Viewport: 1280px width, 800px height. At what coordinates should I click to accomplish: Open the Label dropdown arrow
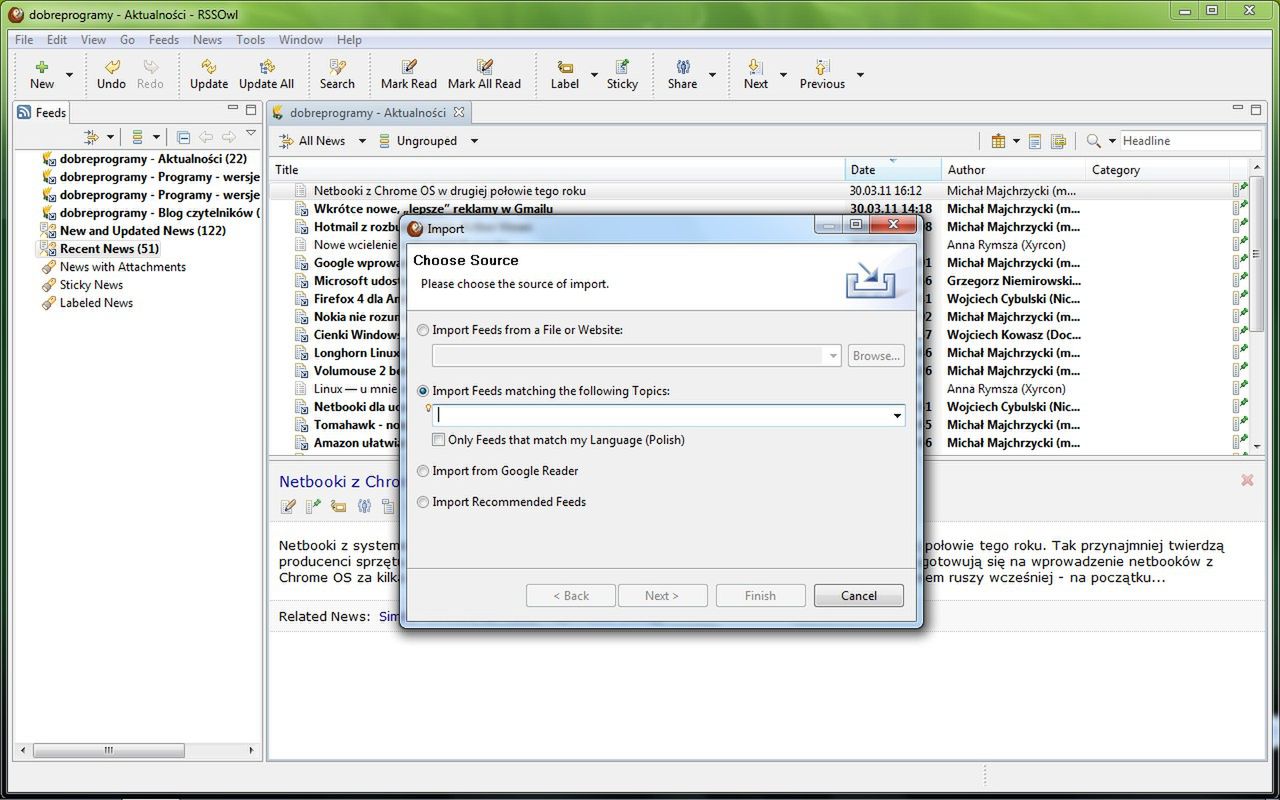pos(594,75)
